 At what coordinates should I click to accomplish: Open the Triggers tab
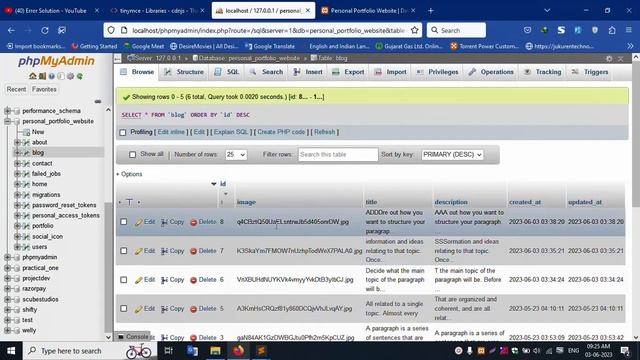pyautogui.click(x=590, y=72)
